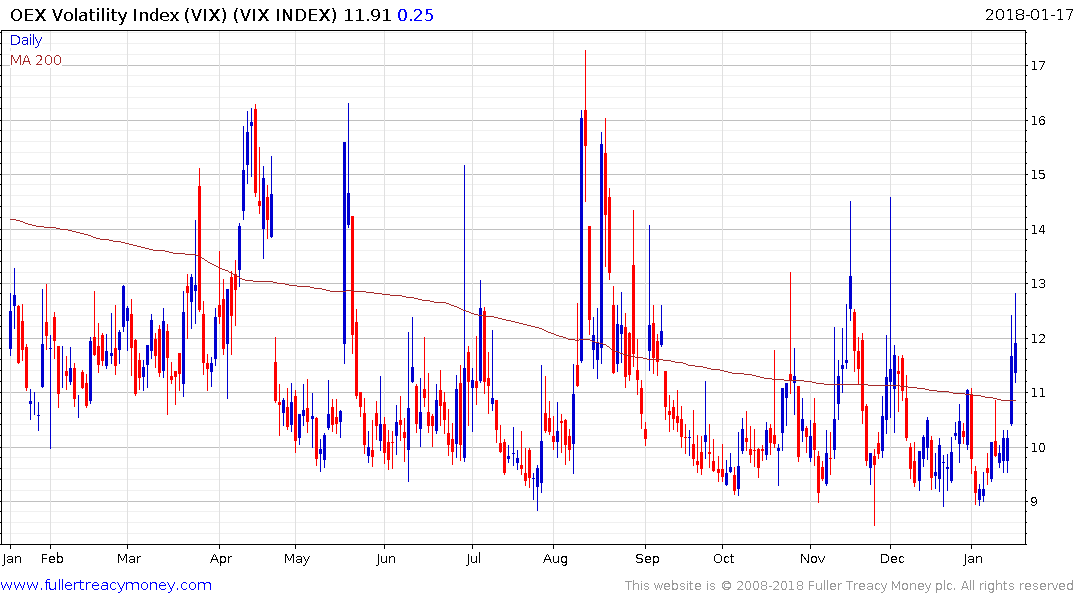Select the change value 0.25
The image size is (1075, 600).
coord(415,15)
